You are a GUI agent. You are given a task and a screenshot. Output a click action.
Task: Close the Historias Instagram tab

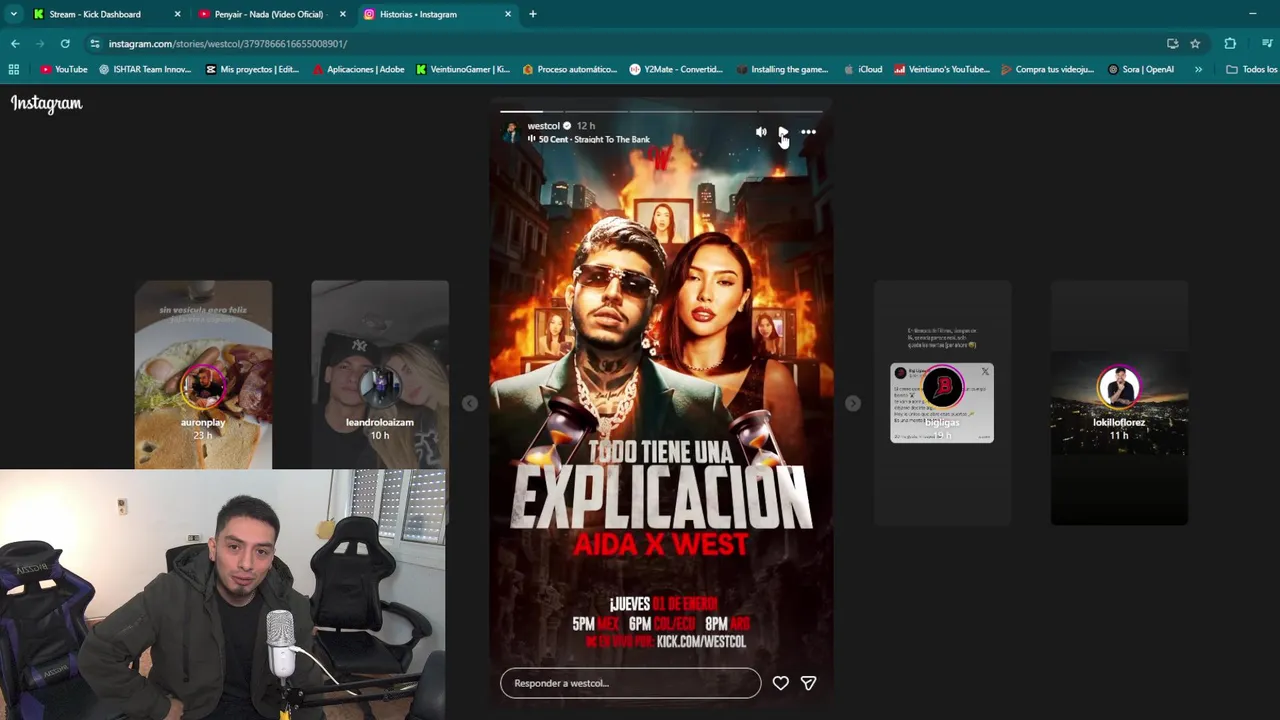pos(508,14)
